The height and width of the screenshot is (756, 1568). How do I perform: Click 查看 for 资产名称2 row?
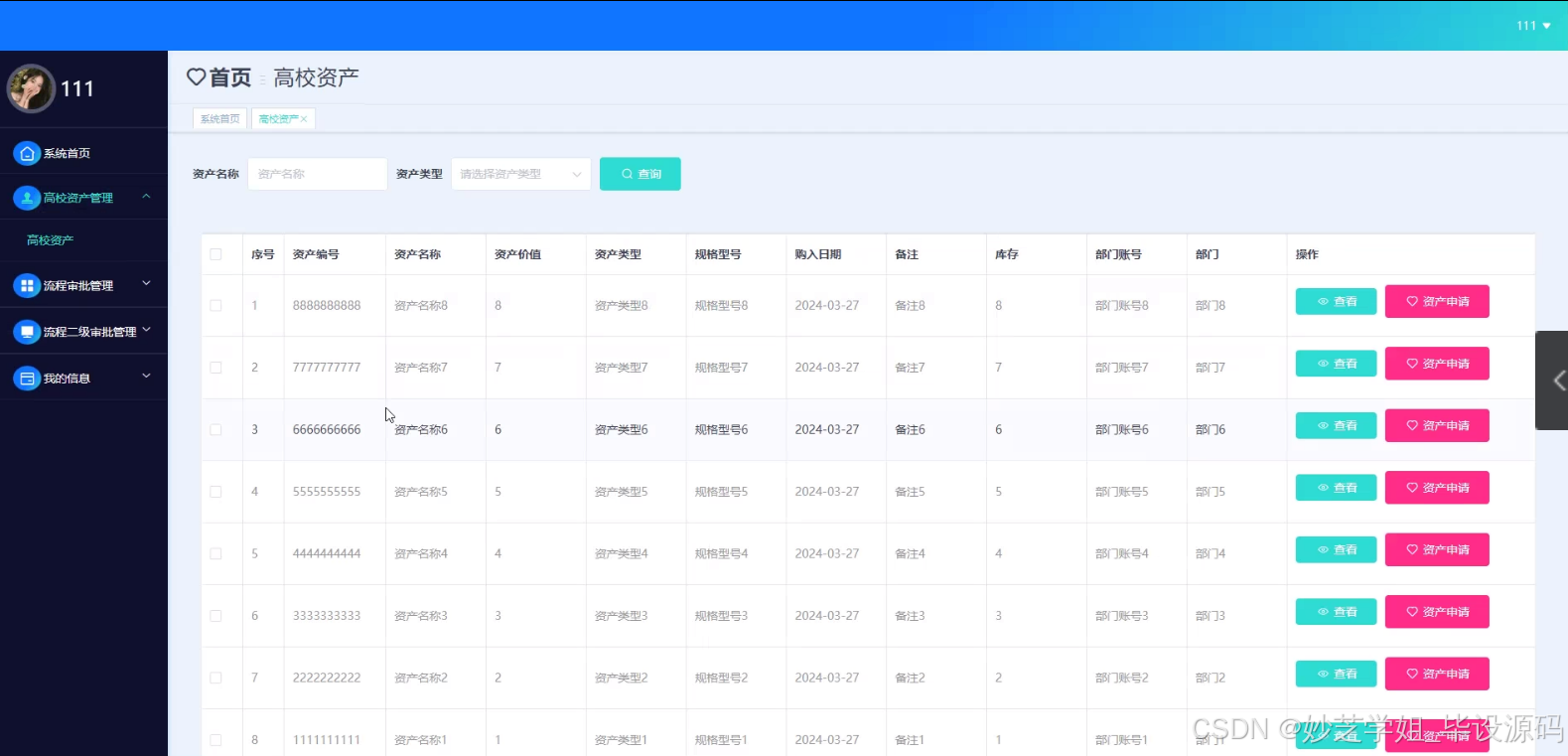coord(1336,674)
